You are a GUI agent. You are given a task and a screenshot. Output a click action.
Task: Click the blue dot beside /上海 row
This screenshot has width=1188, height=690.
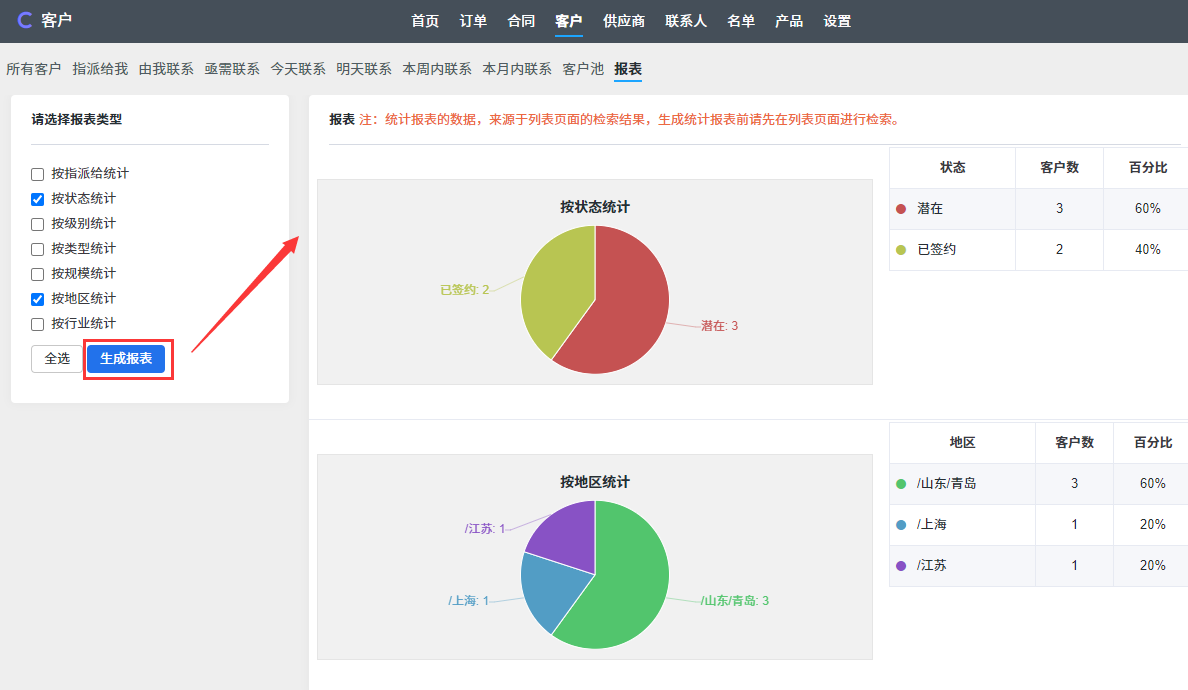pos(901,525)
